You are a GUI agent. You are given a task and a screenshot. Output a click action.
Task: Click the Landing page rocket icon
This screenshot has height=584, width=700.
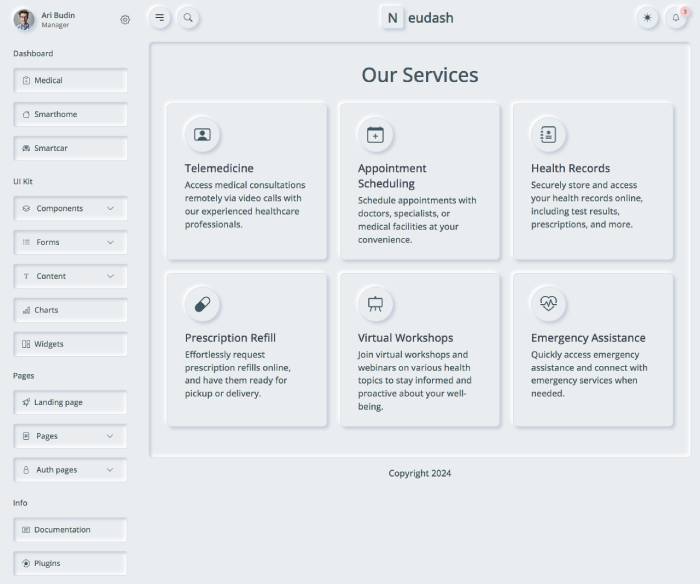26,402
